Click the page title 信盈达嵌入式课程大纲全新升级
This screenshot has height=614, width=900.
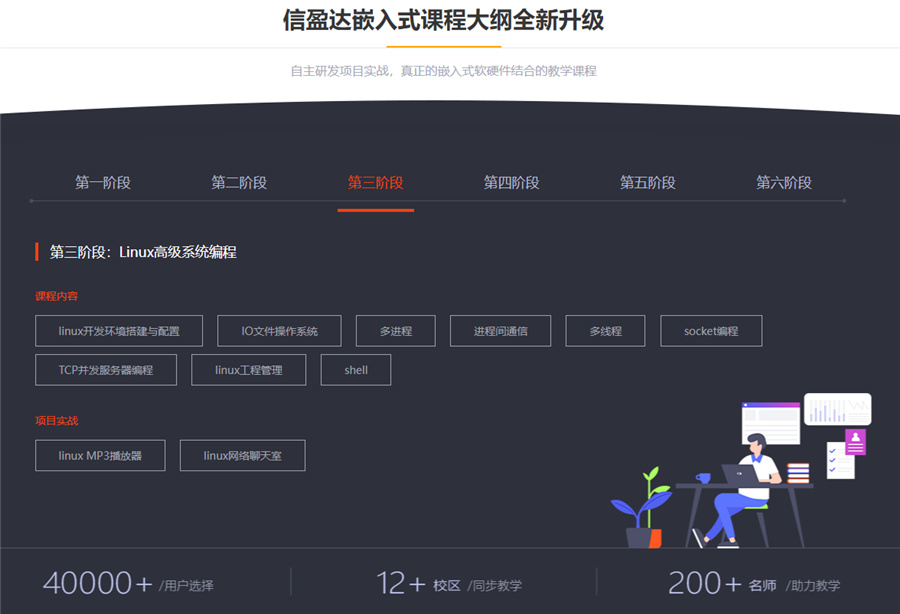(x=449, y=20)
